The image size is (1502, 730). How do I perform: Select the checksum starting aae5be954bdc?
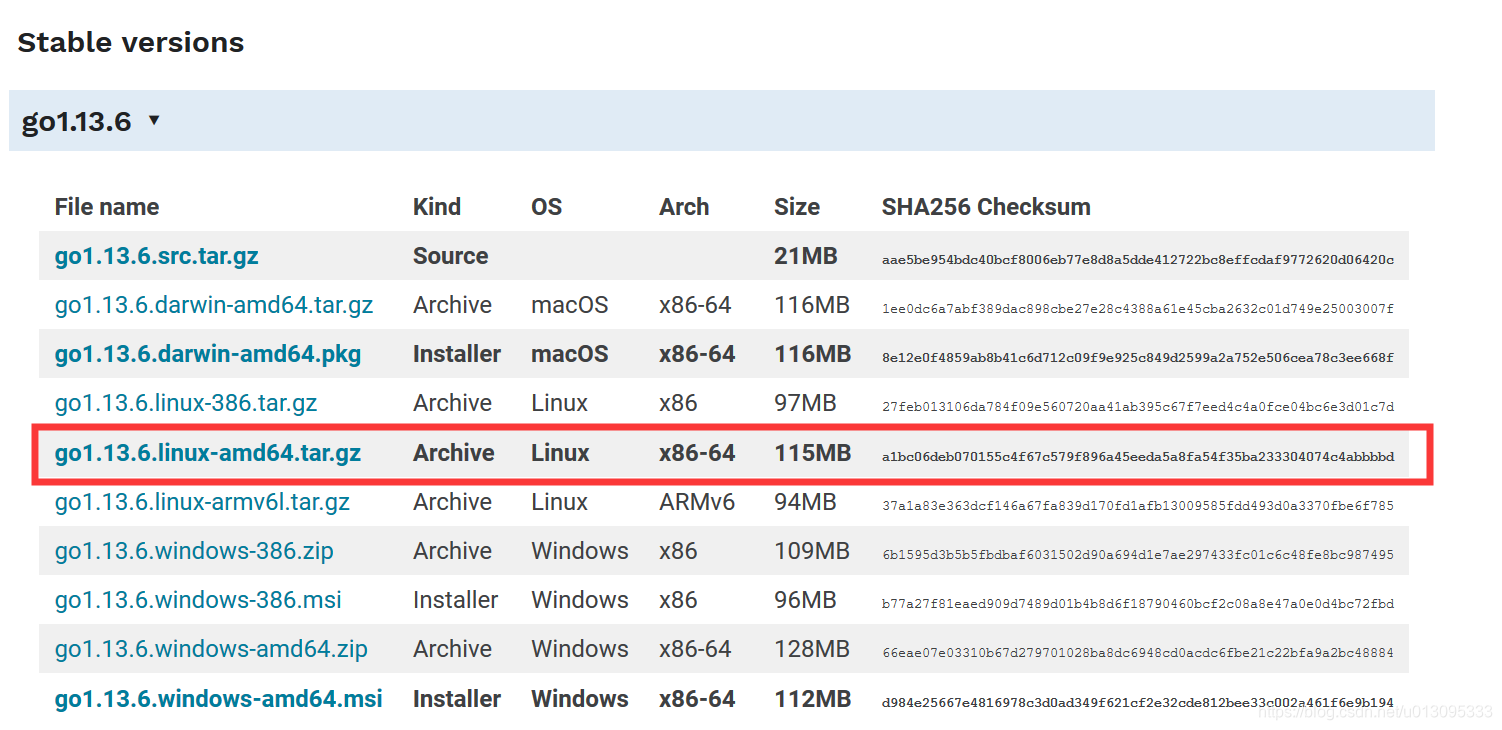coord(1138,259)
